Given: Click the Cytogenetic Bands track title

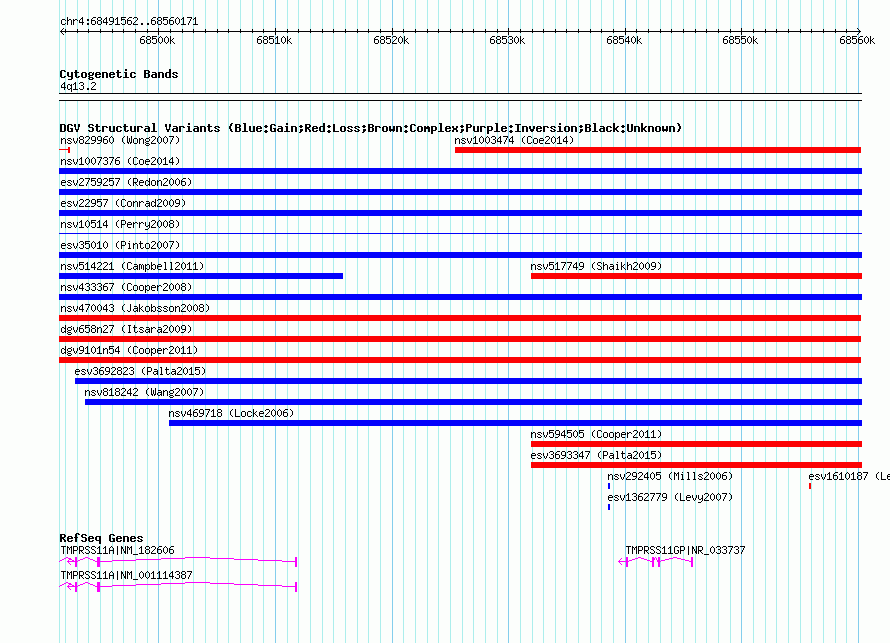Looking at the screenshot, I should click(119, 74).
